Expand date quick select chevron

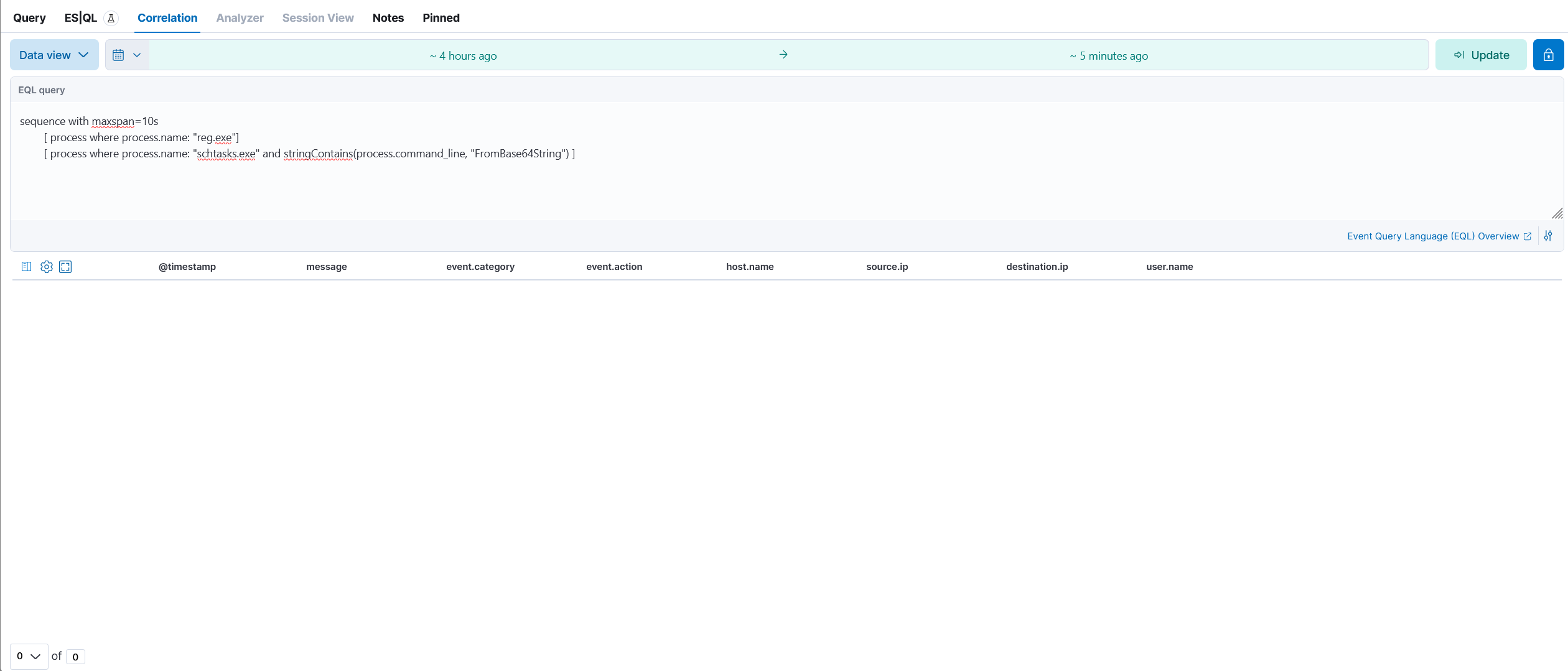tap(137, 55)
